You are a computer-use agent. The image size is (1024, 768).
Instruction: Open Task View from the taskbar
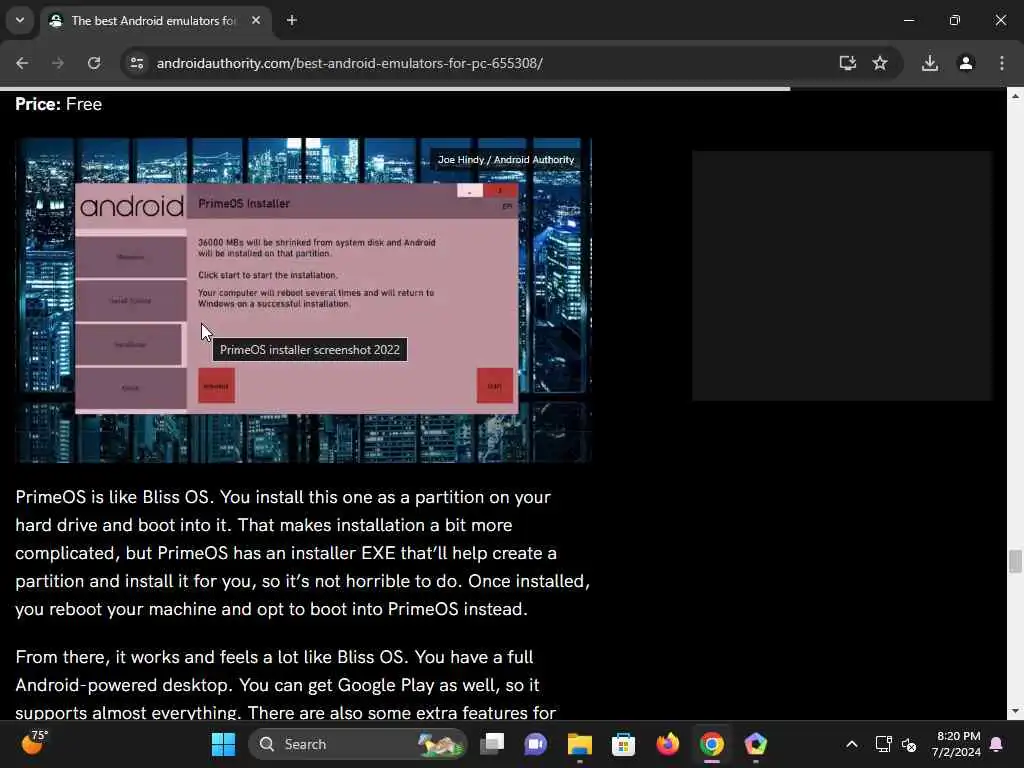(492, 744)
